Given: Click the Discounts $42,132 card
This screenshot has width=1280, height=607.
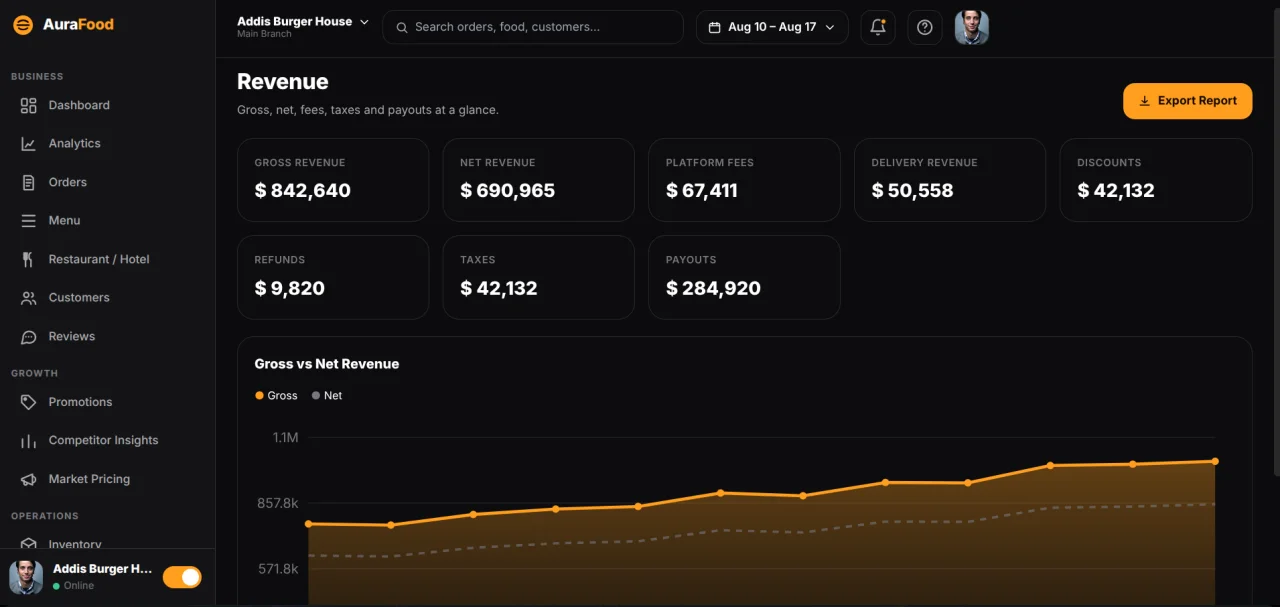Looking at the screenshot, I should pyautogui.click(x=1156, y=180).
